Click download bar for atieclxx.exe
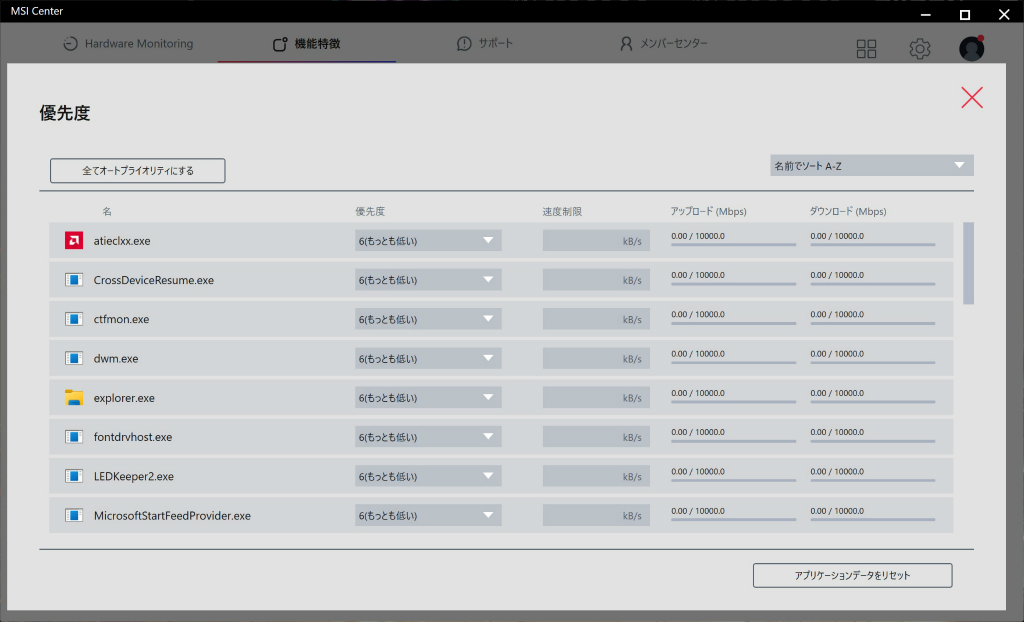Image resolution: width=1024 pixels, height=622 pixels. [872, 244]
